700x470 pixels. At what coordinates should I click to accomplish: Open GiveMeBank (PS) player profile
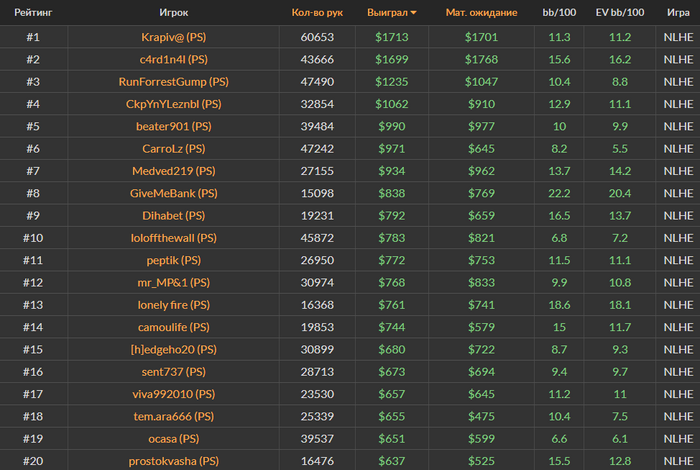click(174, 193)
